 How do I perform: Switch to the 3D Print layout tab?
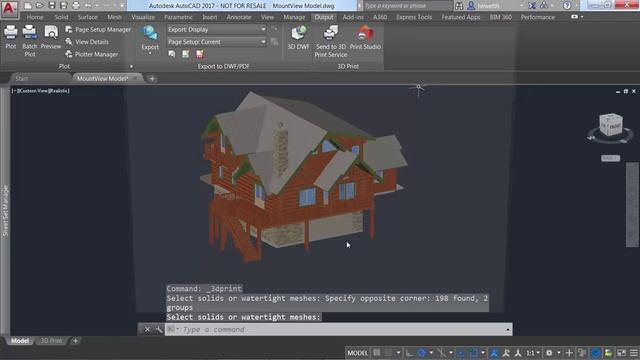click(x=51, y=340)
